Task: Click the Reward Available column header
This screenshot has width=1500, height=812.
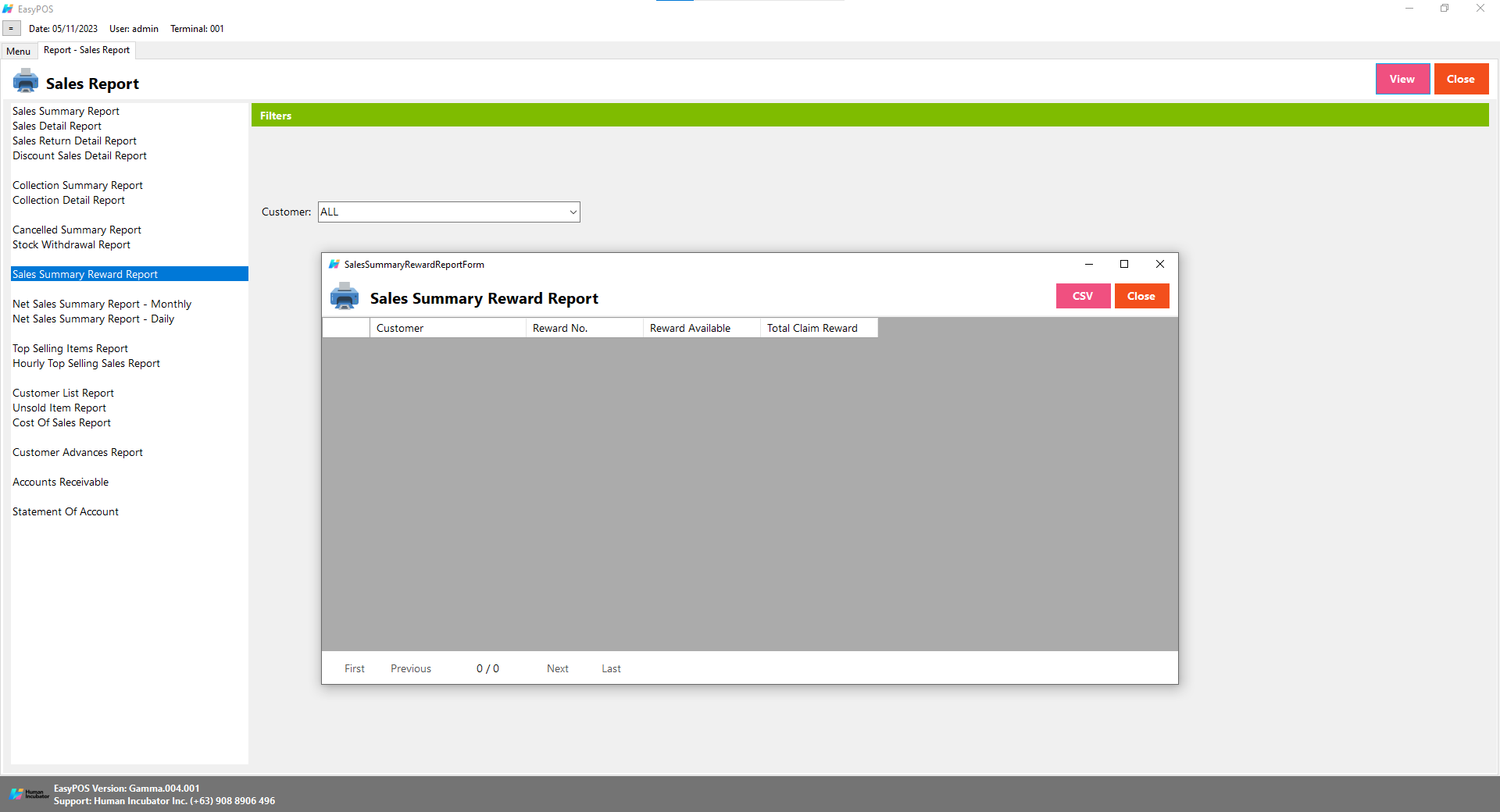Action: pos(702,328)
